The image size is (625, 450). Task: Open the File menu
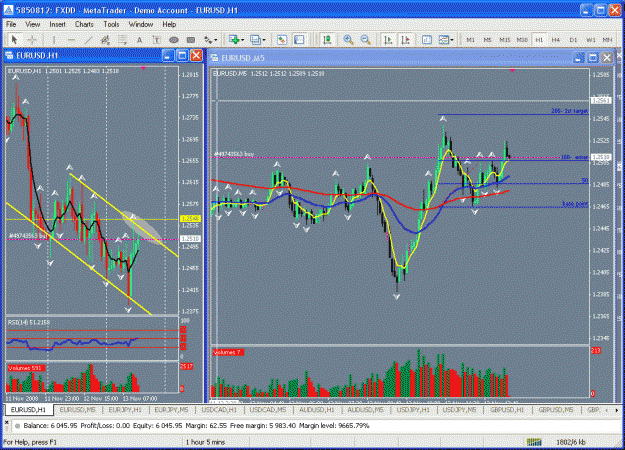pos(11,24)
